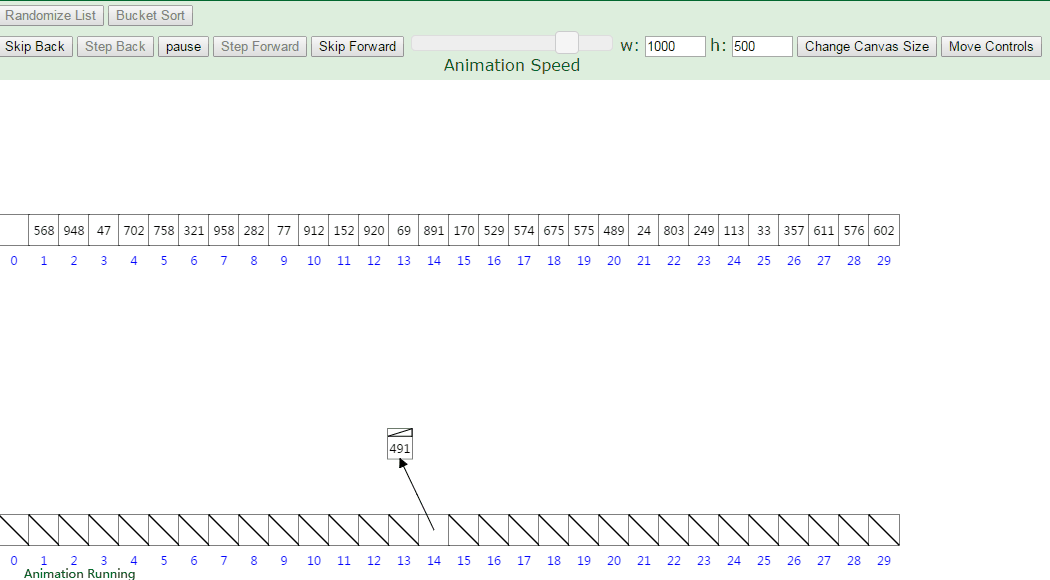Click the width input showing 1000

675,46
